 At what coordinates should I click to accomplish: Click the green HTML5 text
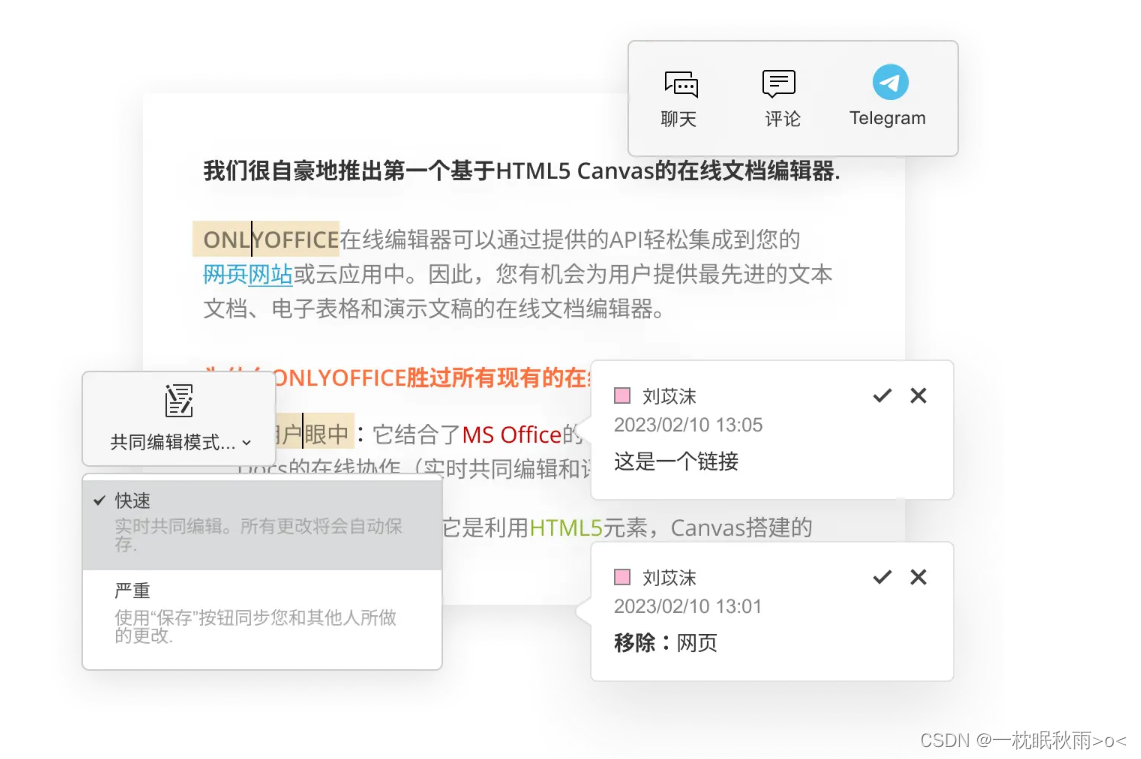(565, 528)
